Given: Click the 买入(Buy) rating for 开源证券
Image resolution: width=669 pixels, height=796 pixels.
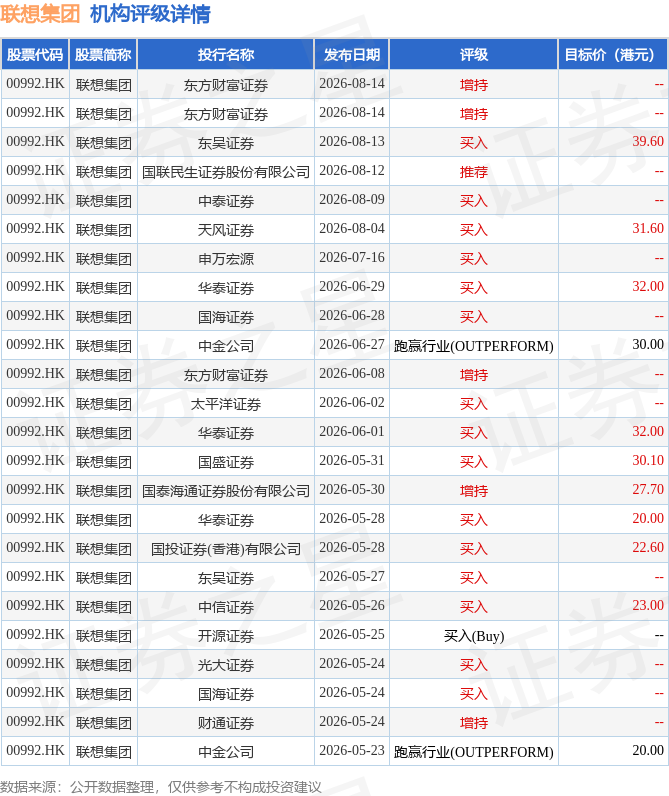Looking at the screenshot, I should [x=474, y=636].
